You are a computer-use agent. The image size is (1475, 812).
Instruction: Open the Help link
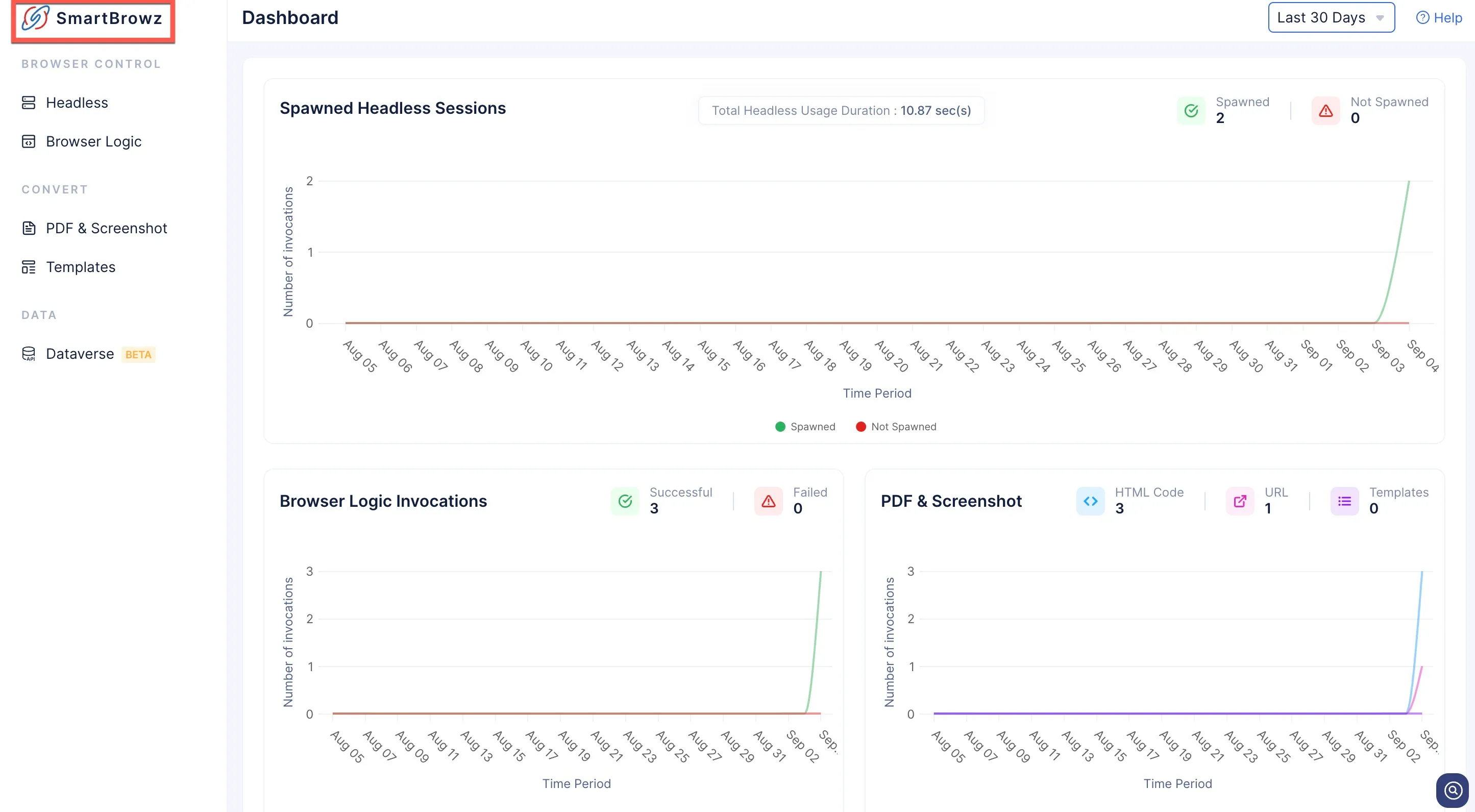[x=1439, y=18]
